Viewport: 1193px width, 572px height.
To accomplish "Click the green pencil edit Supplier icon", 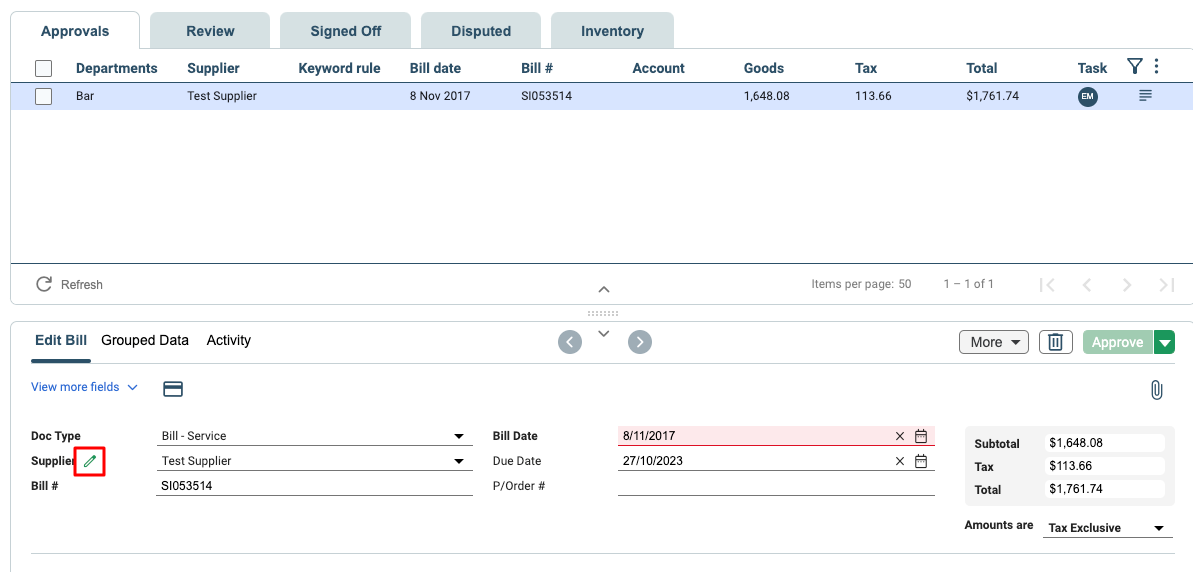I will coord(90,461).
